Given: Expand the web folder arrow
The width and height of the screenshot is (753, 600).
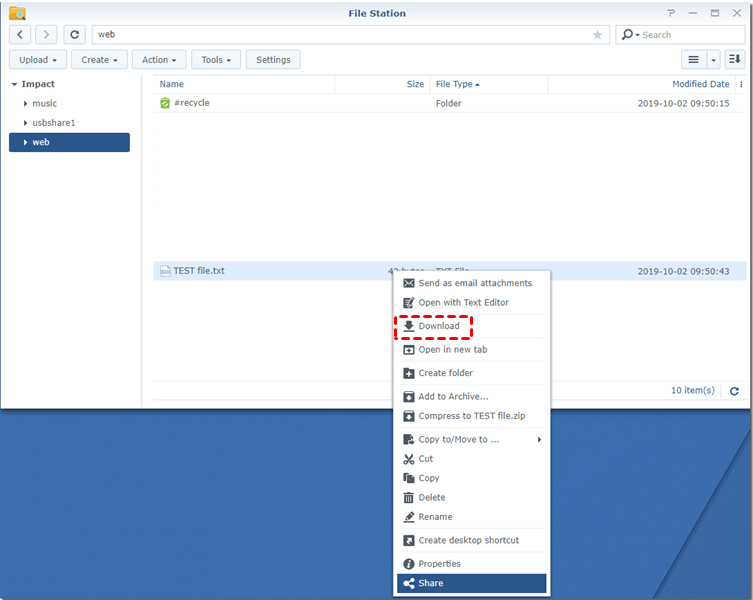Looking at the screenshot, I should pyautogui.click(x=25, y=142).
